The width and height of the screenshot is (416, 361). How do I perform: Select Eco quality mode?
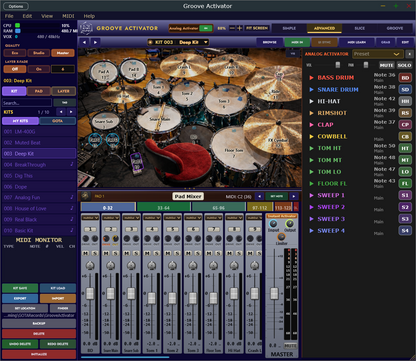pyautogui.click(x=15, y=53)
